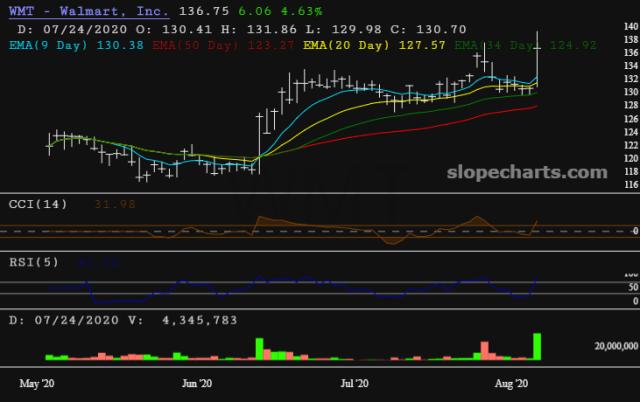The image size is (640, 402).
Task: Select the volume axis label 20,000,000
Action: click(616, 346)
